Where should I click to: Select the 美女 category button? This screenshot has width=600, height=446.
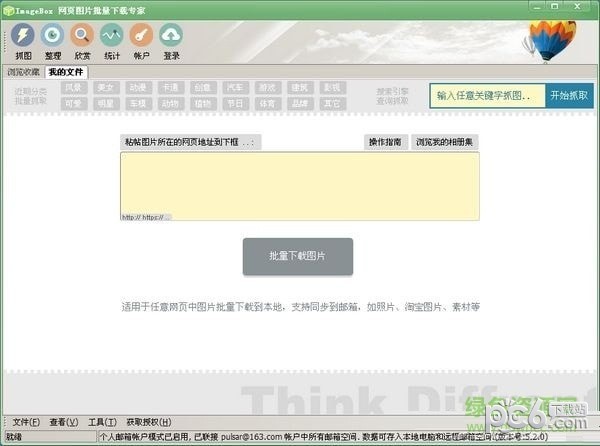(x=106, y=88)
